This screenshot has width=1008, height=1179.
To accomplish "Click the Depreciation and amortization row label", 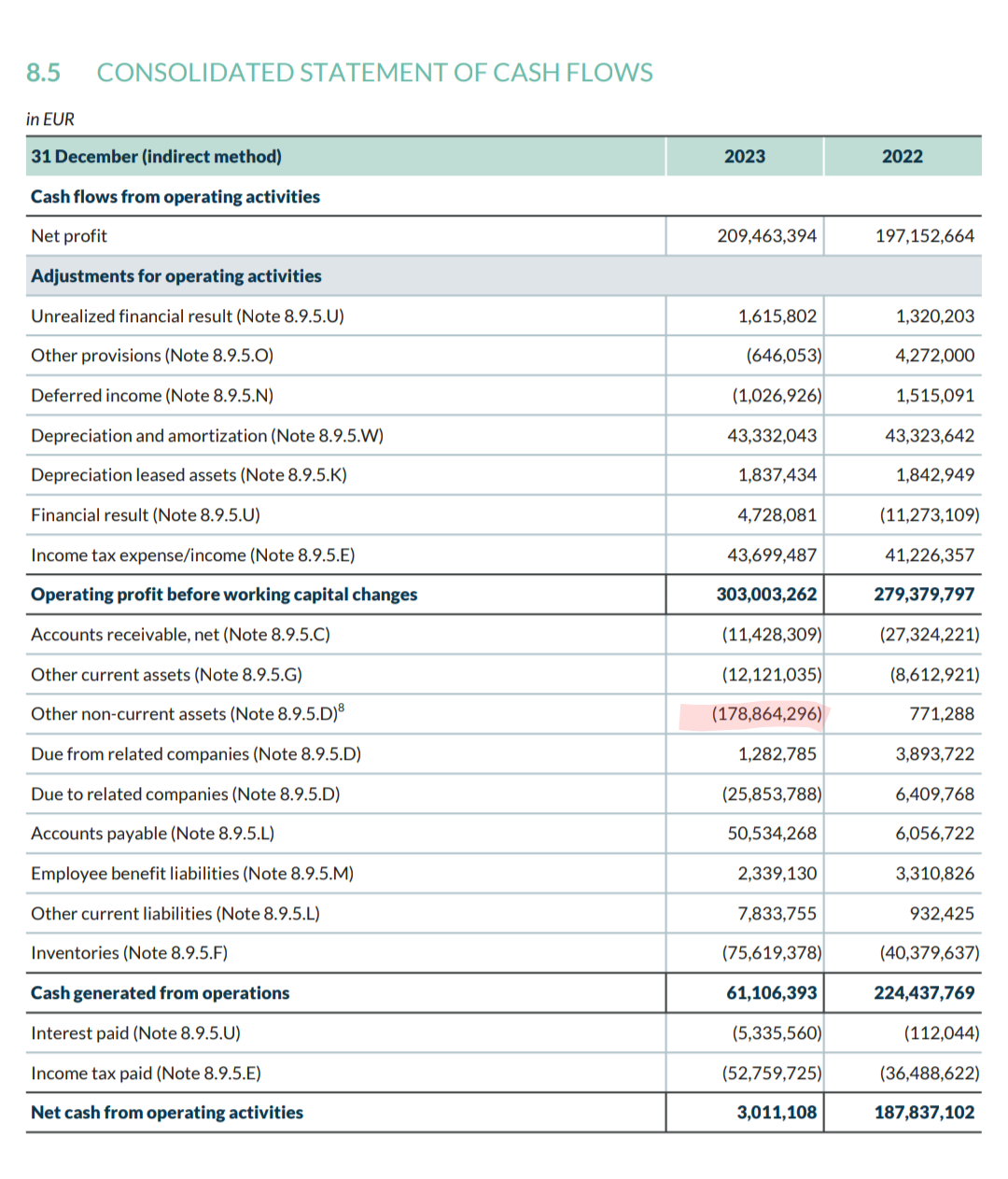I will point(207,436).
